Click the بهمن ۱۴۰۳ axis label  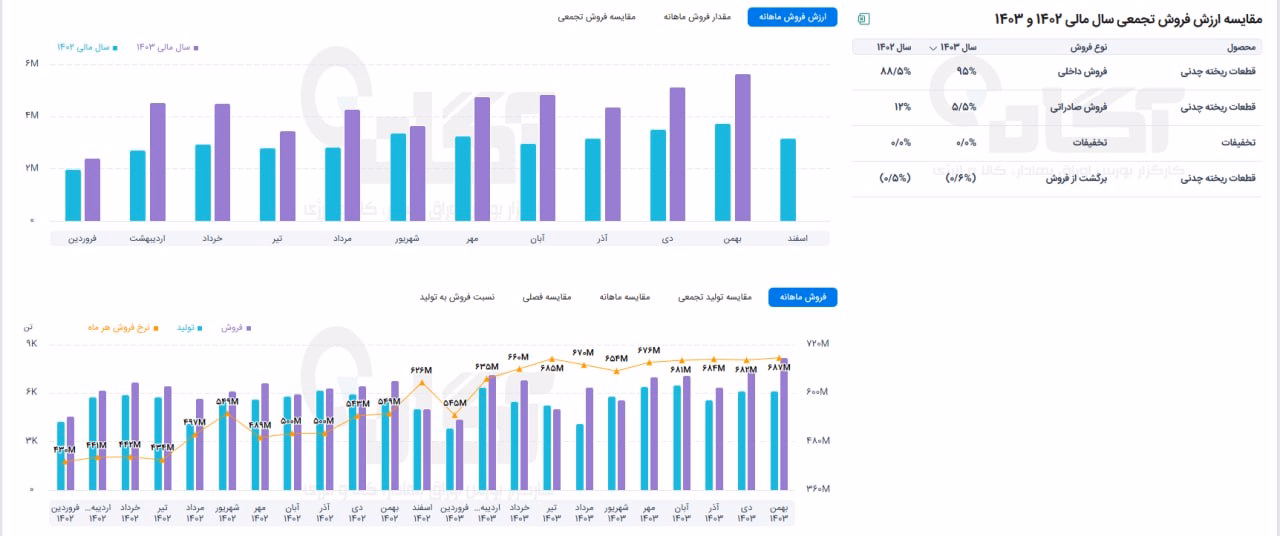coord(779,513)
